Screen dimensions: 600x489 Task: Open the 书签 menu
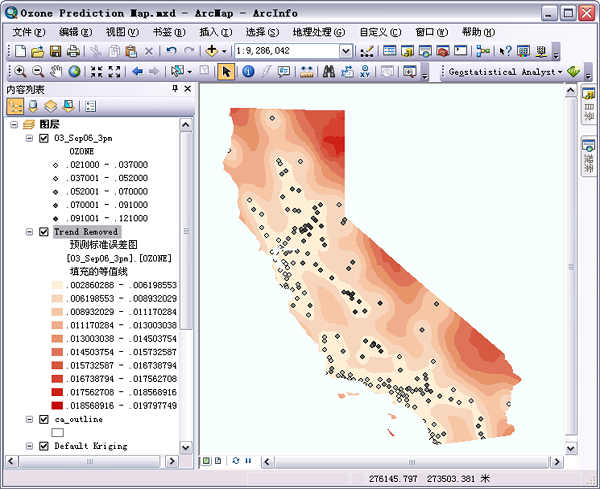point(166,32)
